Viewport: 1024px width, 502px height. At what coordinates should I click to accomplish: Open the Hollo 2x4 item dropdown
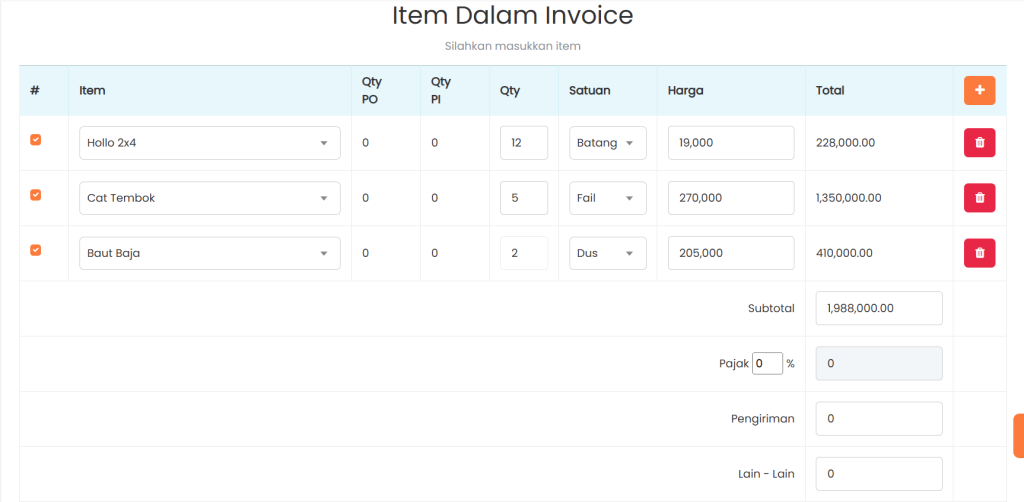[209, 143]
